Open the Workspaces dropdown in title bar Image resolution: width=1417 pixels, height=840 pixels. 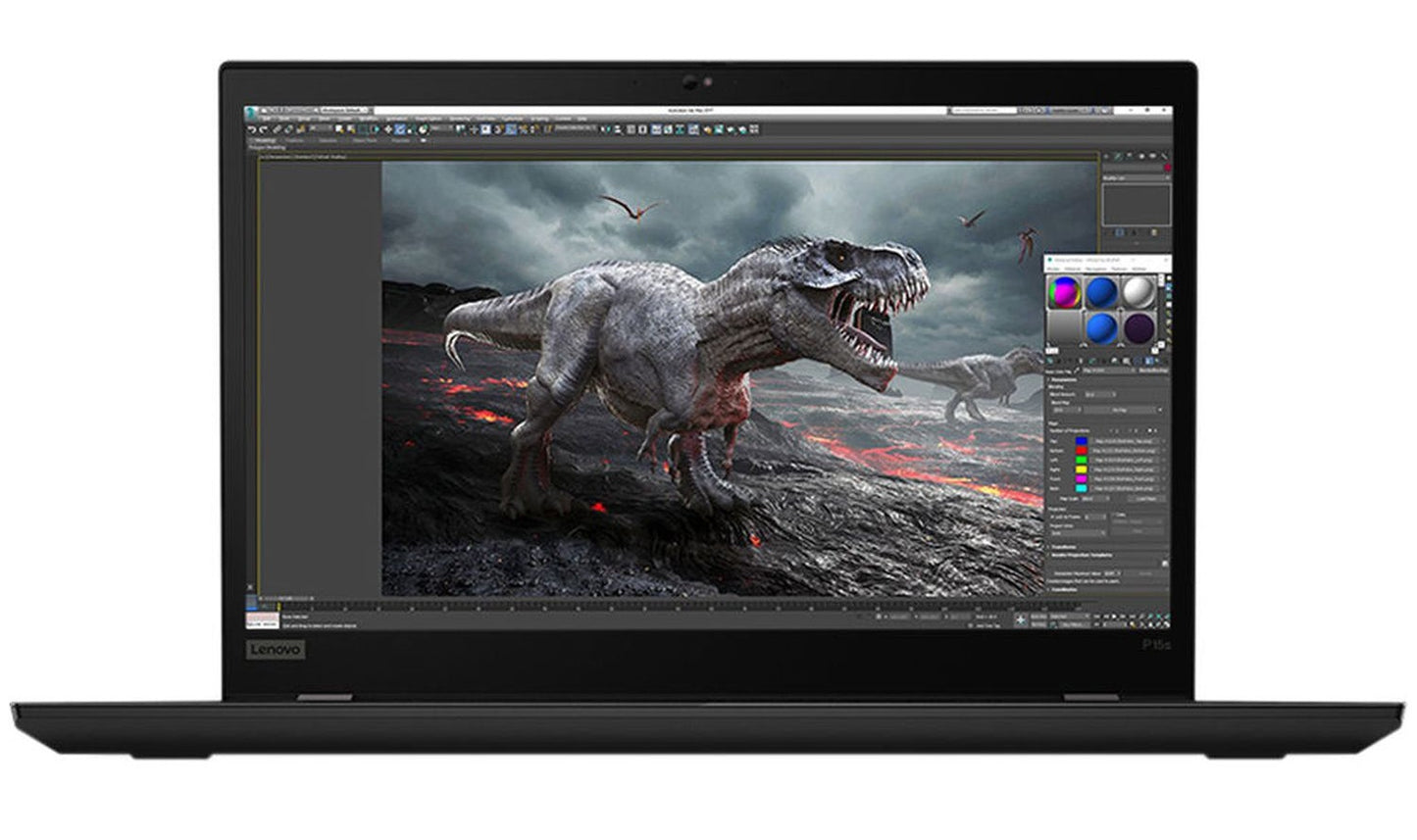pos(345,110)
